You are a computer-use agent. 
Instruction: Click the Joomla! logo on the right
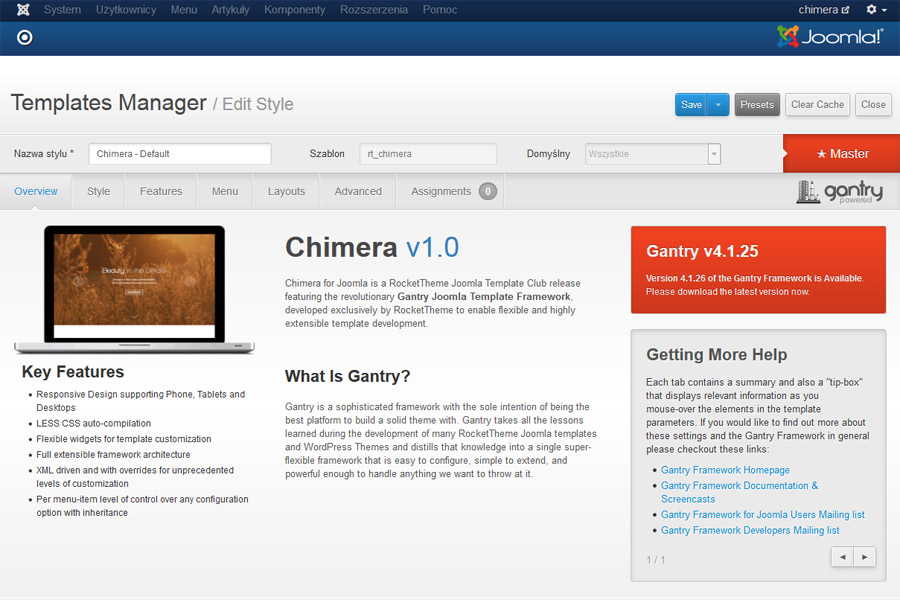coord(830,37)
